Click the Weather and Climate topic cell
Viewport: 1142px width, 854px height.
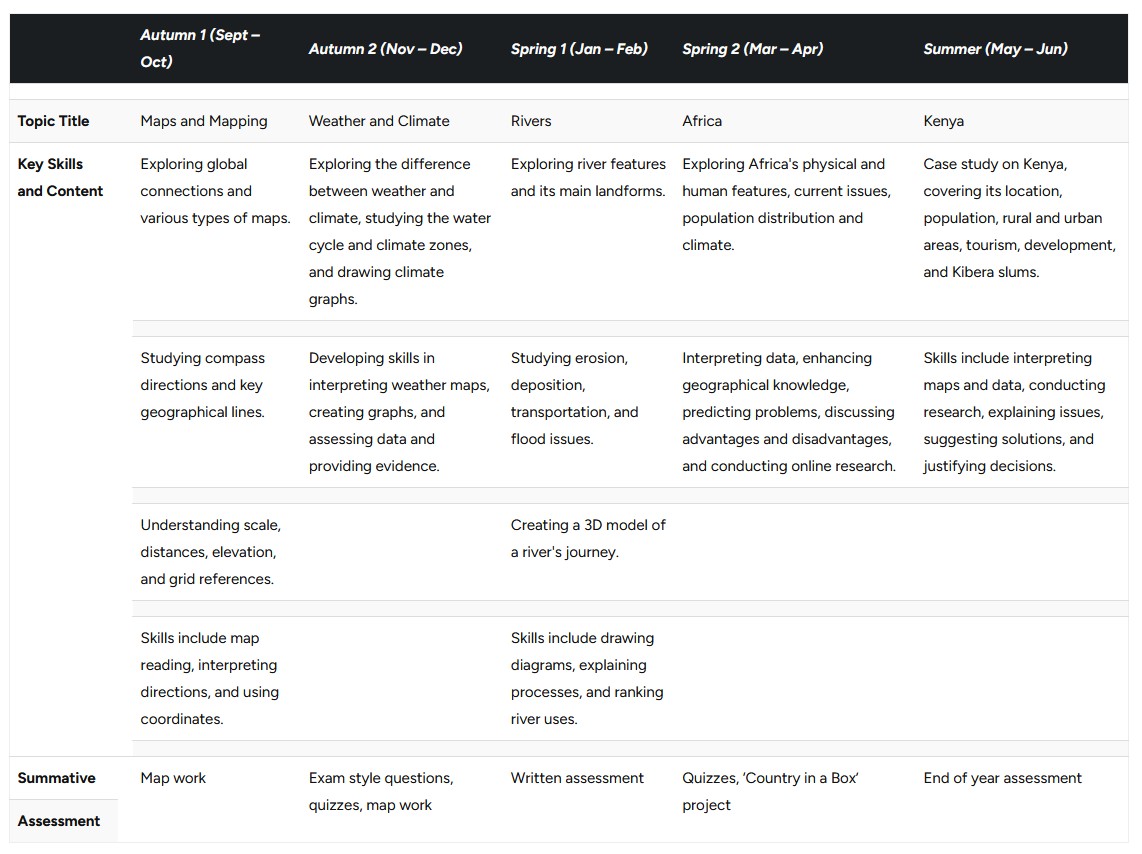click(379, 121)
